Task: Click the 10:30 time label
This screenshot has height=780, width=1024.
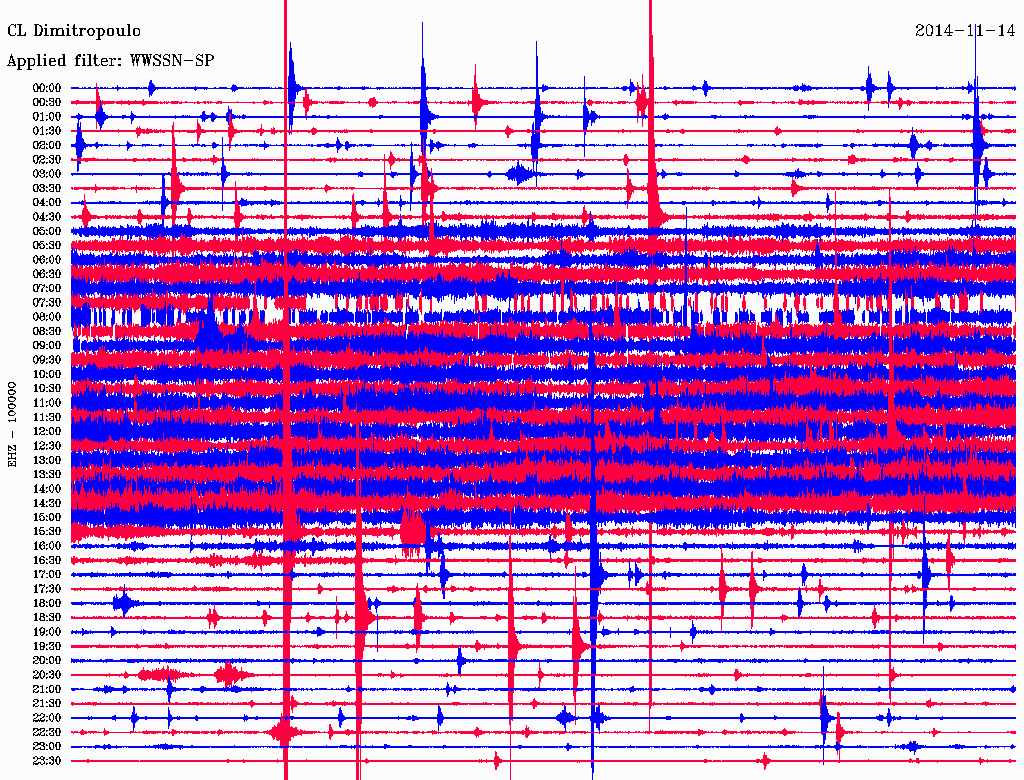Action: tap(47, 389)
